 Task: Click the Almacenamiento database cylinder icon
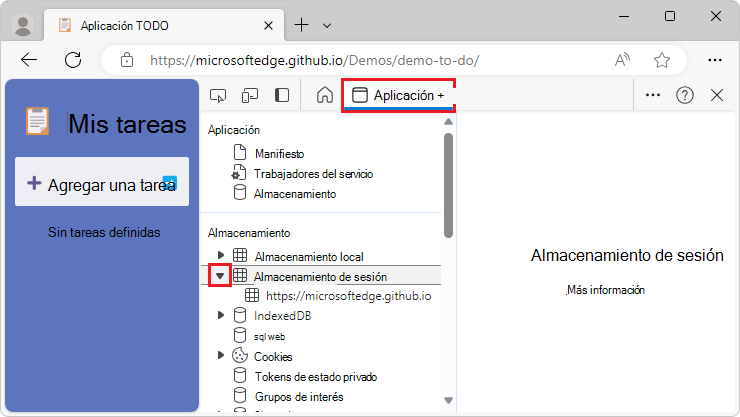240,192
